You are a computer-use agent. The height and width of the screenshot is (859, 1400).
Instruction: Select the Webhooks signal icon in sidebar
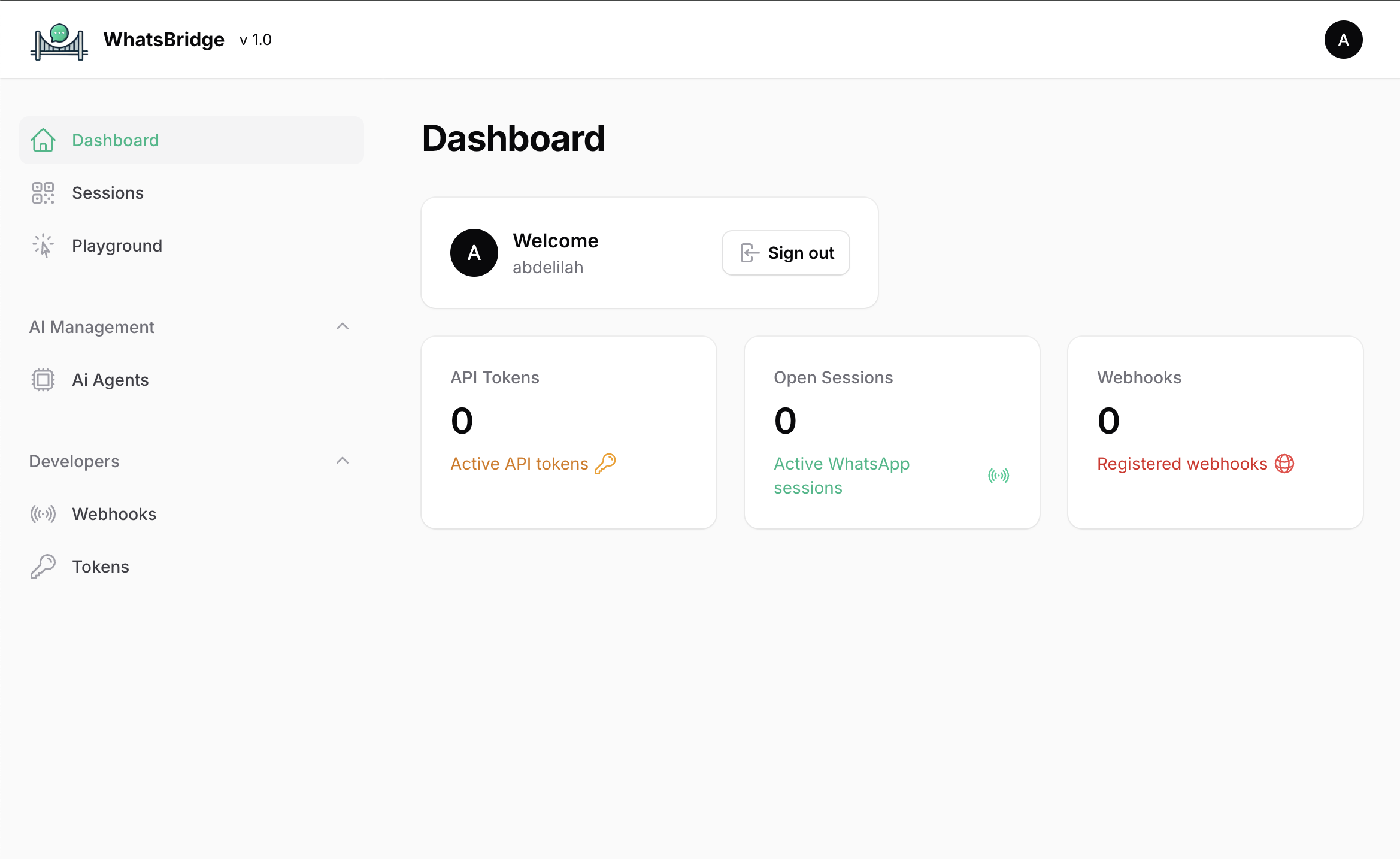coord(43,513)
